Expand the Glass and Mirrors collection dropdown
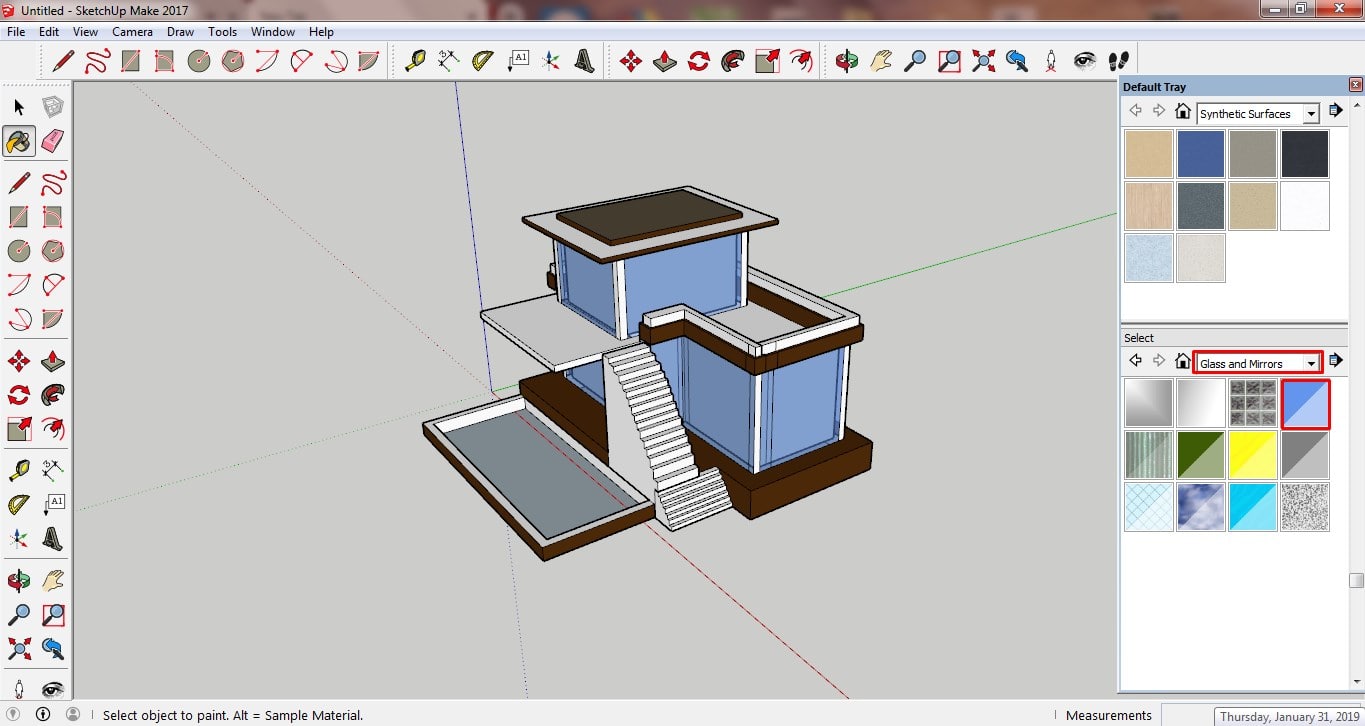 pyautogui.click(x=1310, y=364)
